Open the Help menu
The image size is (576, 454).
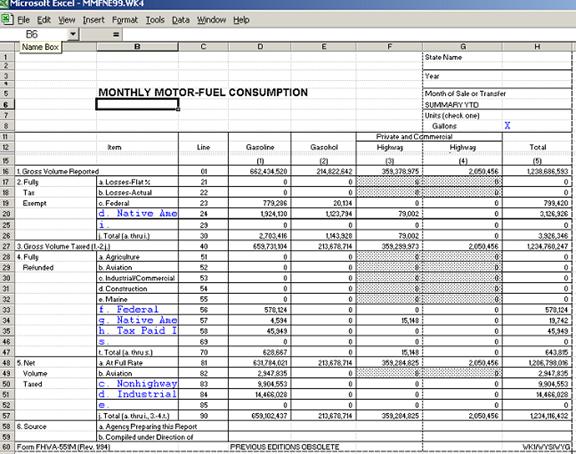pyautogui.click(x=241, y=20)
